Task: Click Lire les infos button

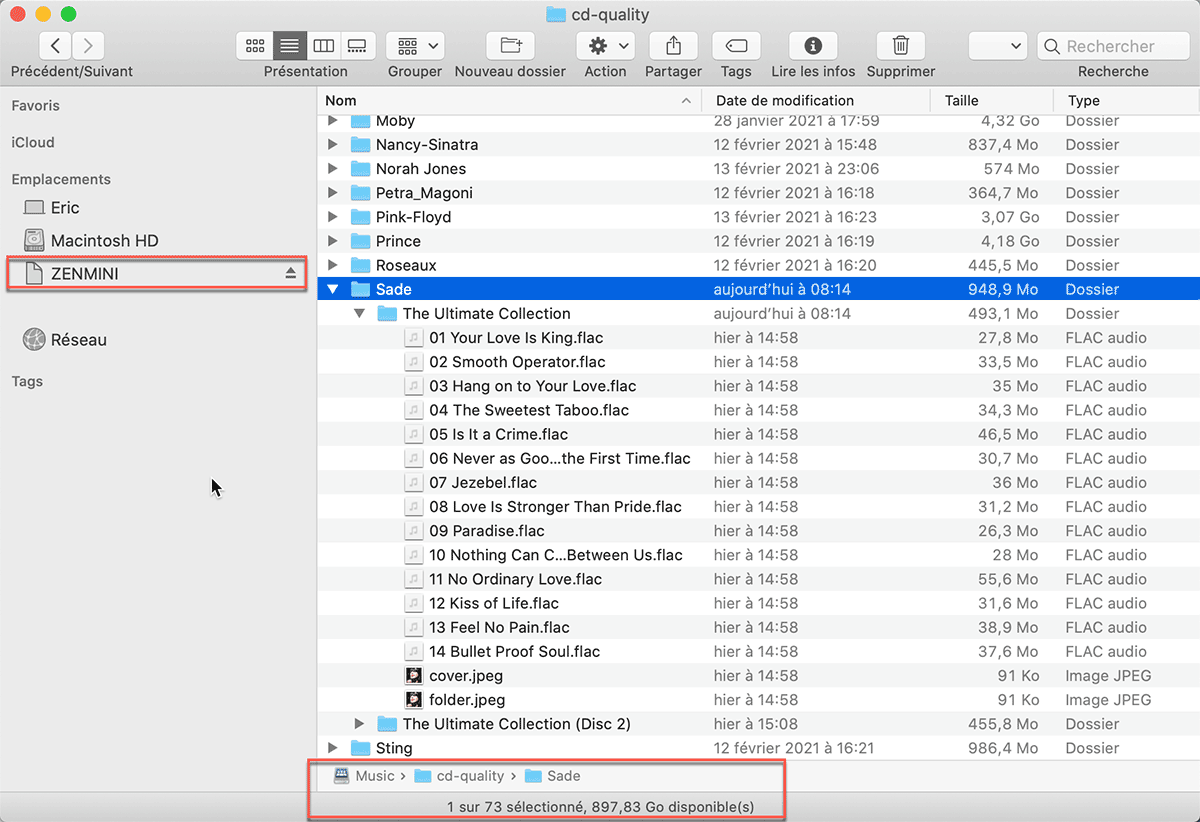Action: tap(813, 45)
